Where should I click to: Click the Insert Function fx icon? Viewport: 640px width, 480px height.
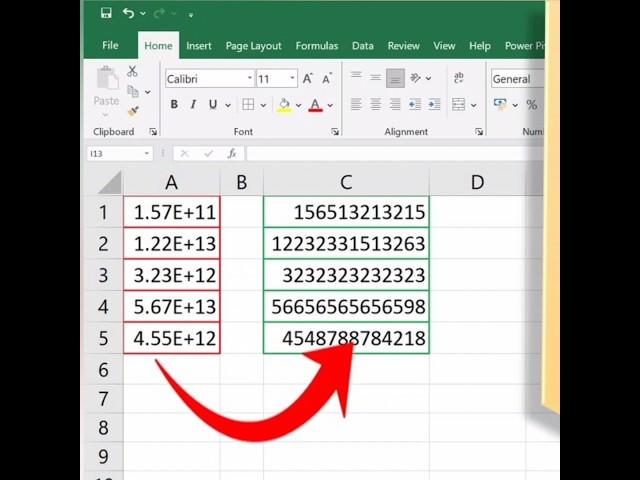(x=232, y=154)
